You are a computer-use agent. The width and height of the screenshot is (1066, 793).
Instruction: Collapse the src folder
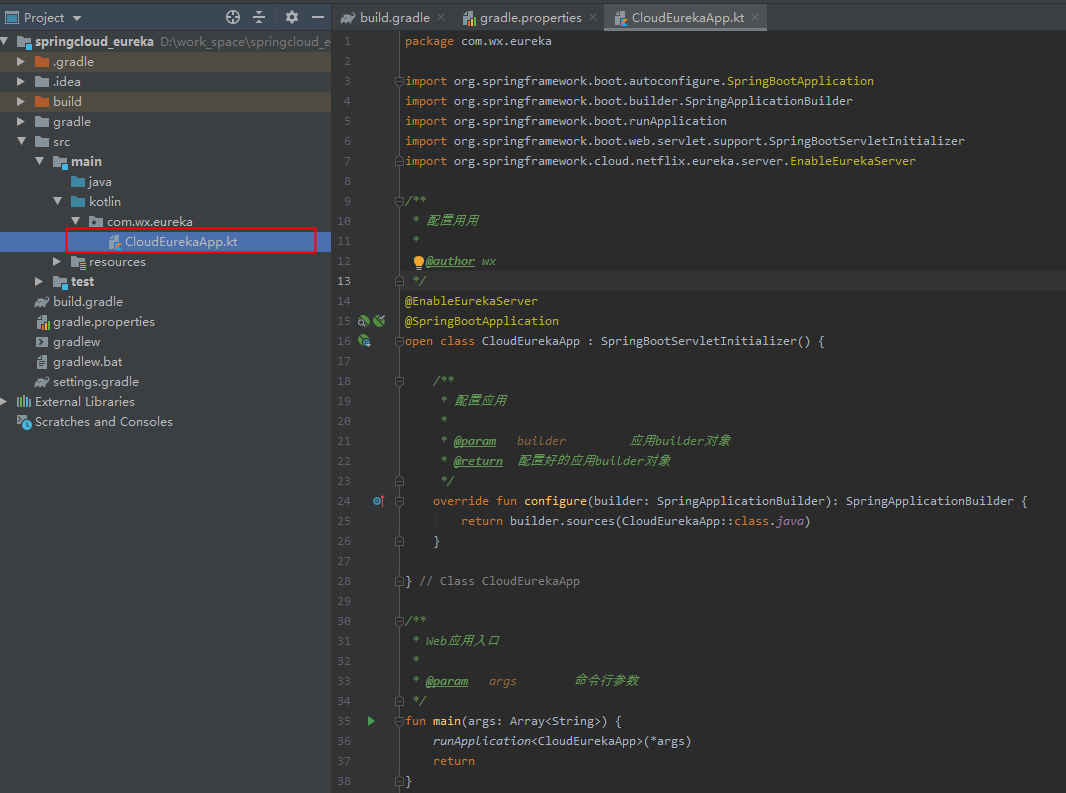coord(21,141)
